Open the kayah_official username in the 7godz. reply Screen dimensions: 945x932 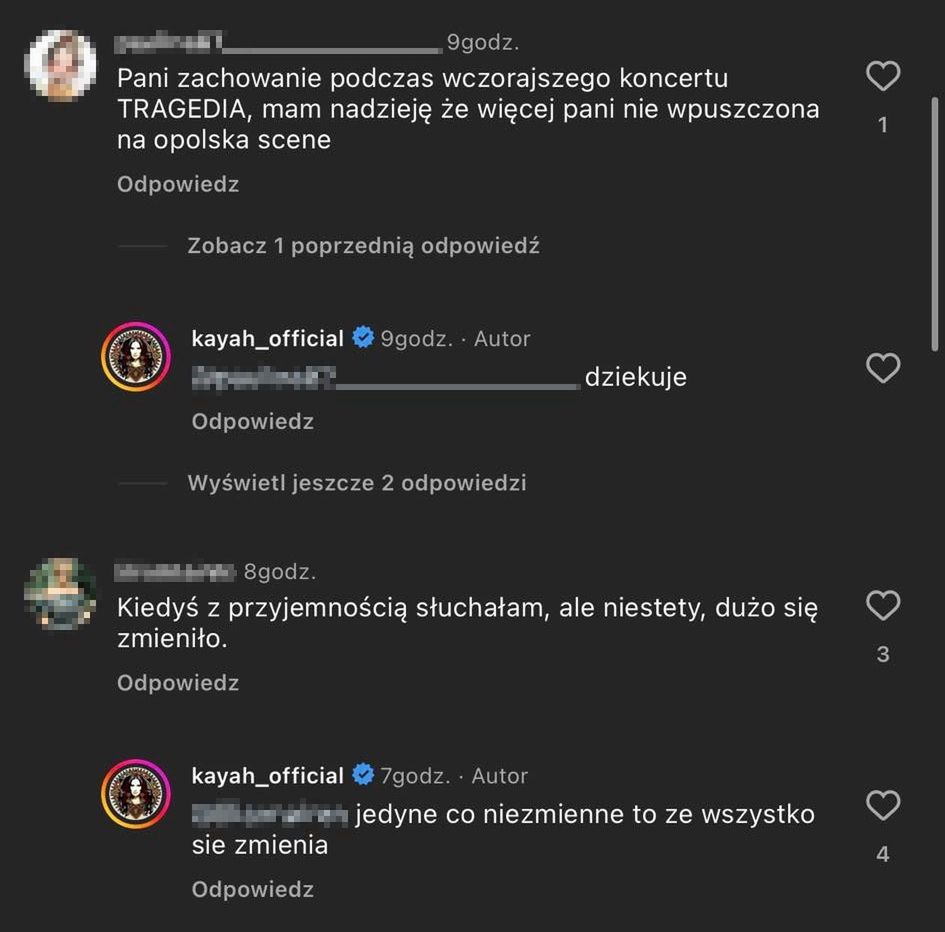267,775
